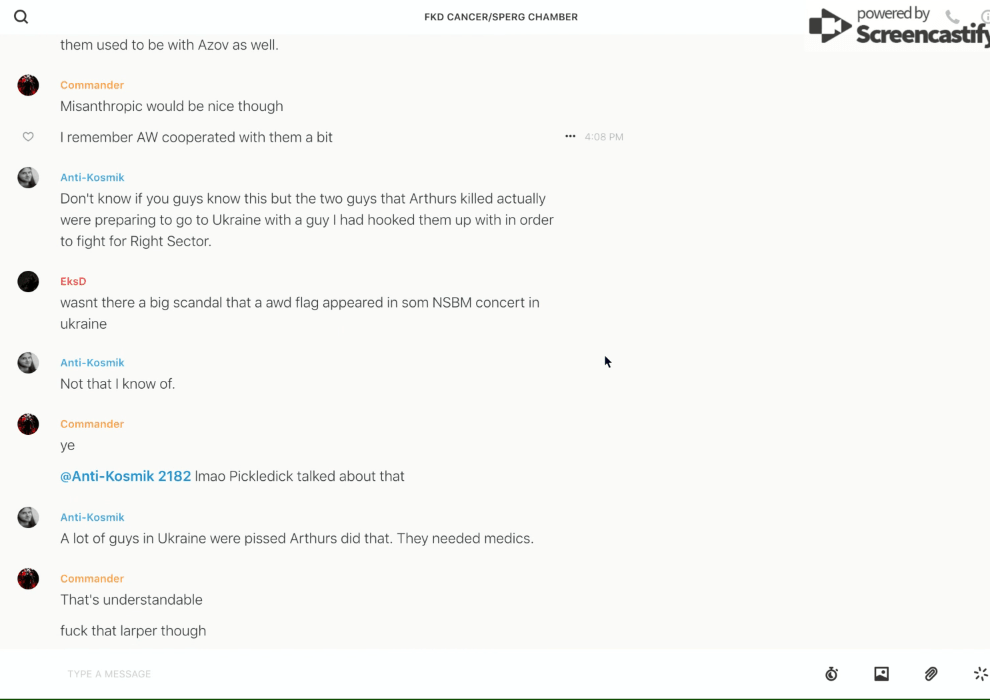Like the AW cooperated message with heart

pos(28,137)
